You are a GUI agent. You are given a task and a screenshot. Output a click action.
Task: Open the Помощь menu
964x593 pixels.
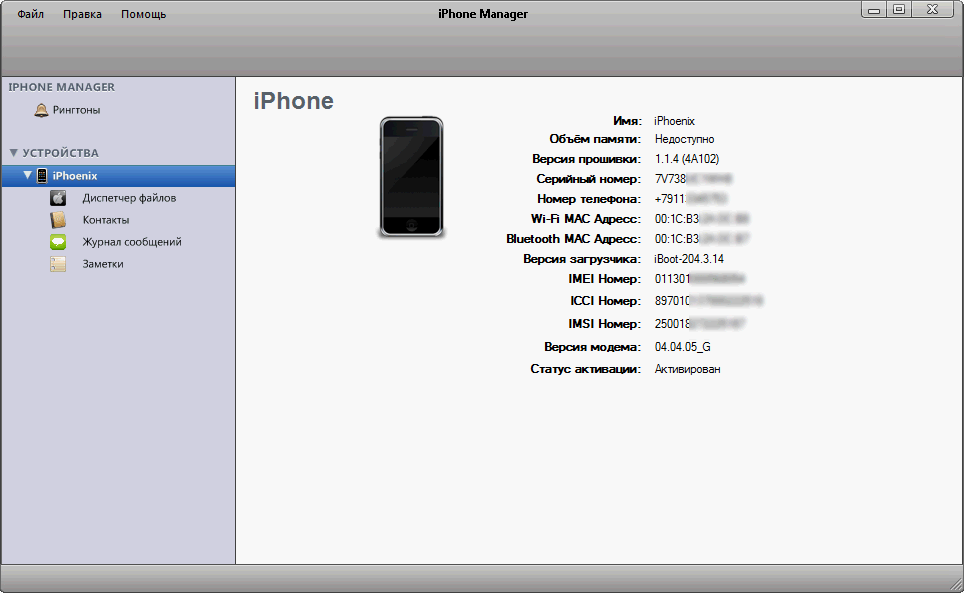coord(143,14)
